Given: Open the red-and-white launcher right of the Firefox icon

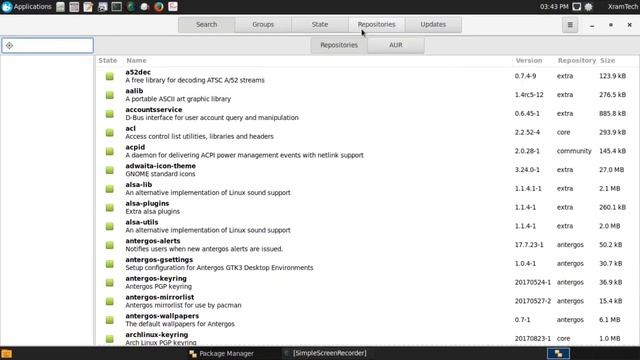Looking at the screenshot, I should (x=173, y=7).
